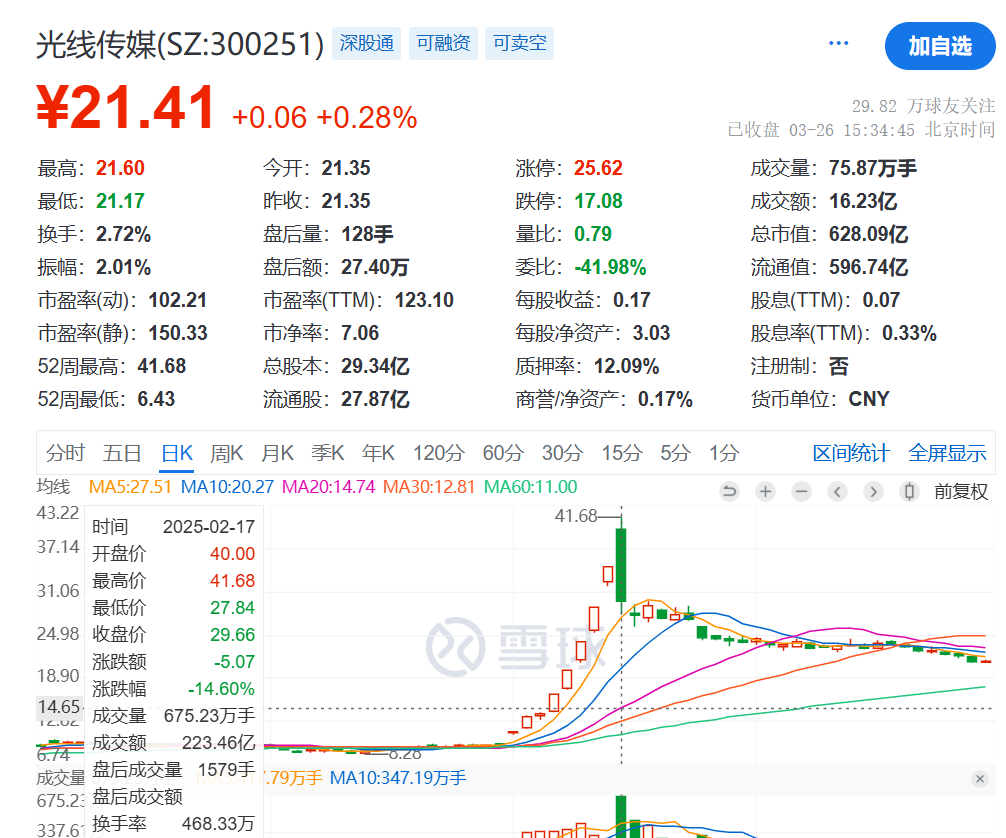1006x838 pixels.
Task: Open the more options ellipsis menu
Action: 838,42
